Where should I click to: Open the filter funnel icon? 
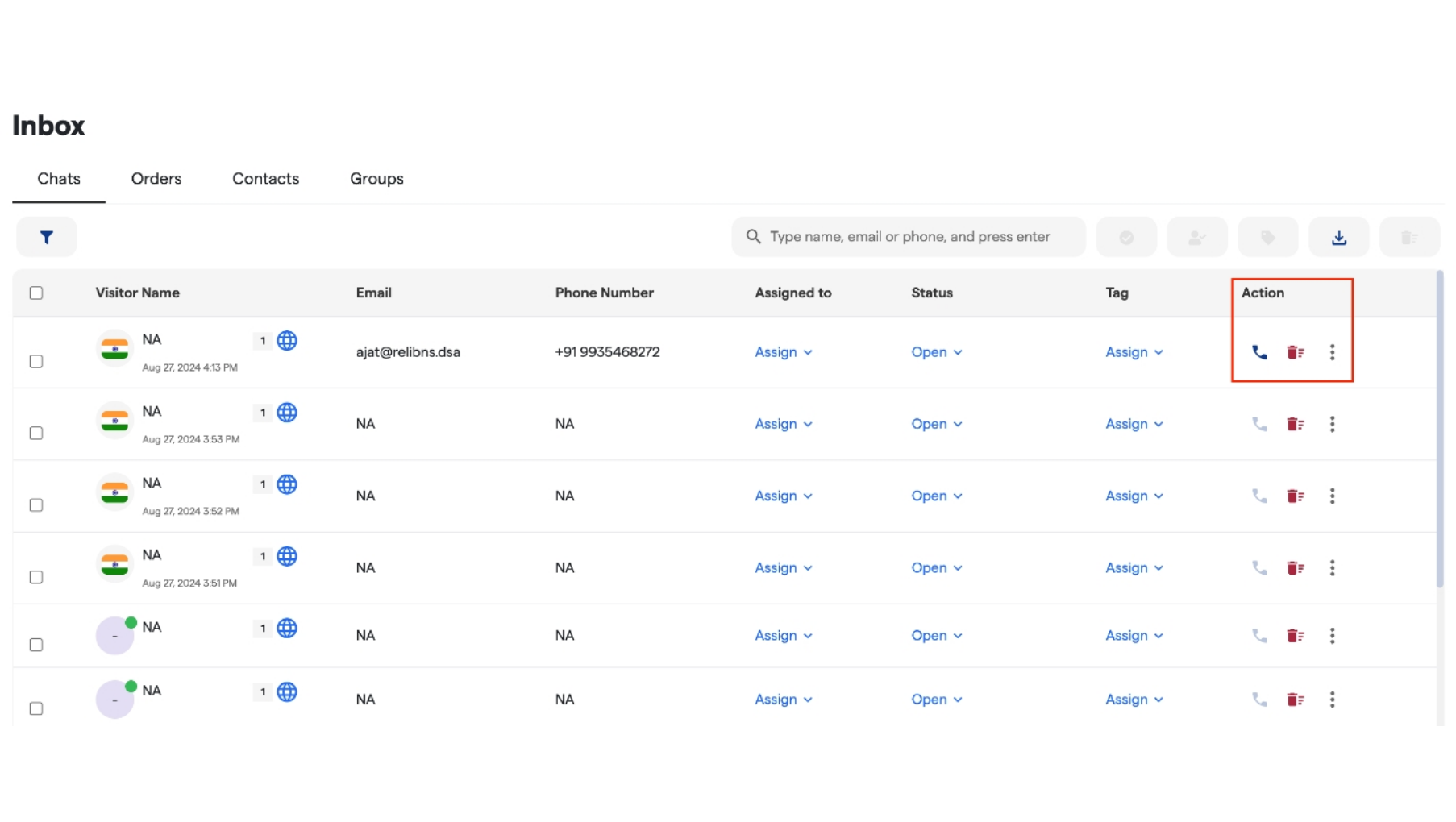pyautogui.click(x=47, y=237)
